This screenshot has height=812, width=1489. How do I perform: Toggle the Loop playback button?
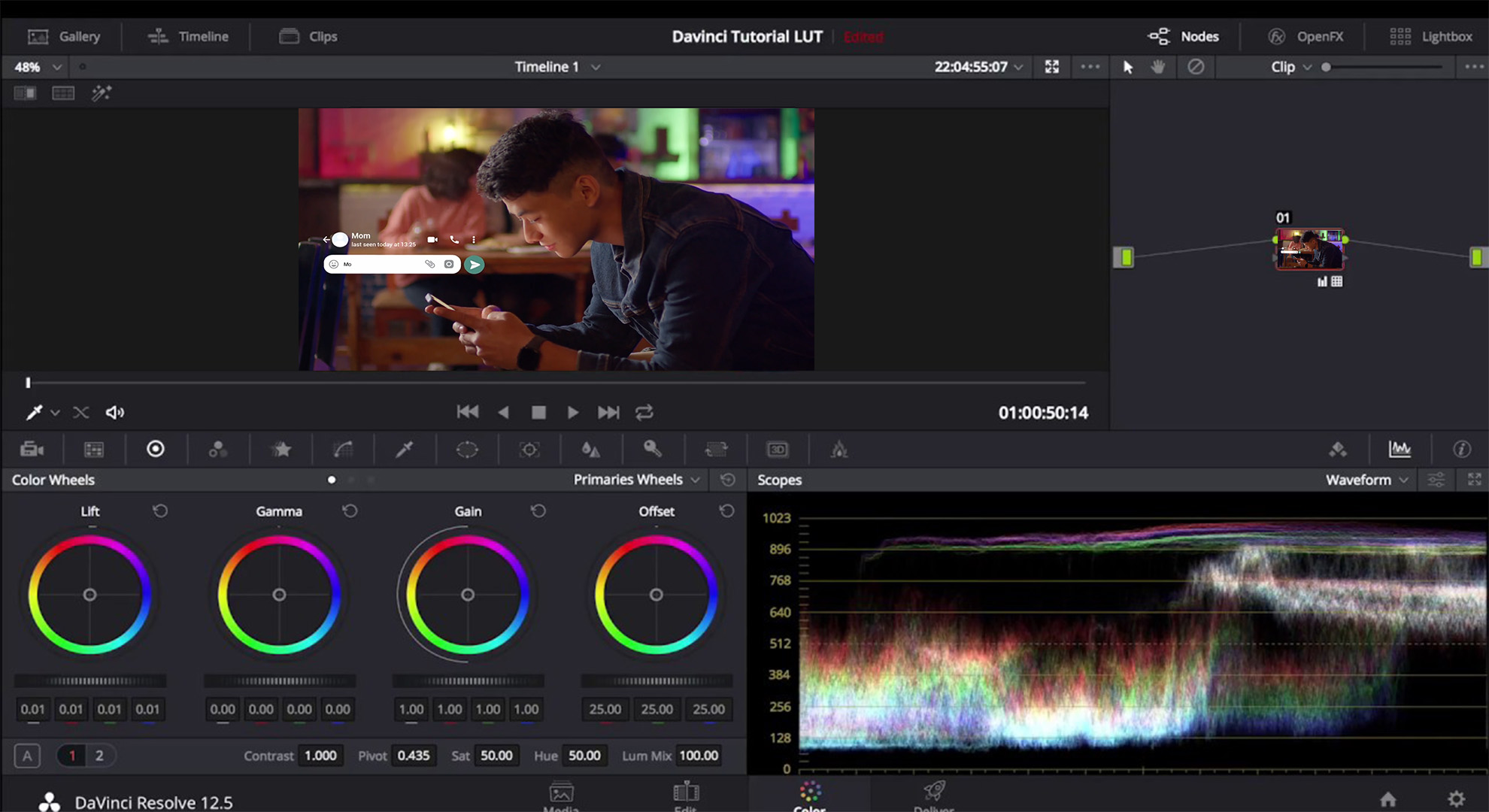click(x=644, y=412)
